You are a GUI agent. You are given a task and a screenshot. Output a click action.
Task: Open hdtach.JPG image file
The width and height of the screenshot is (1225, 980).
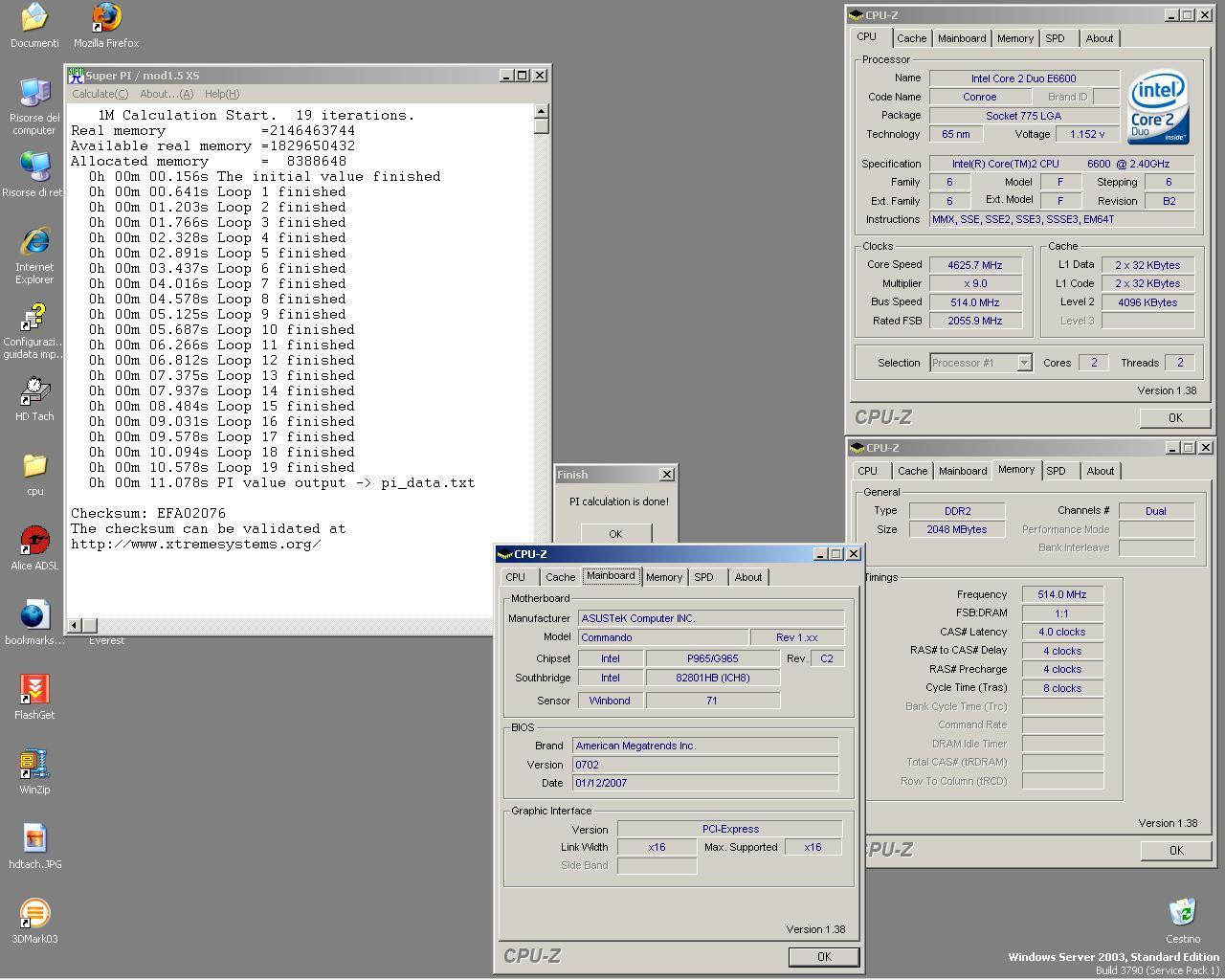tap(34, 846)
